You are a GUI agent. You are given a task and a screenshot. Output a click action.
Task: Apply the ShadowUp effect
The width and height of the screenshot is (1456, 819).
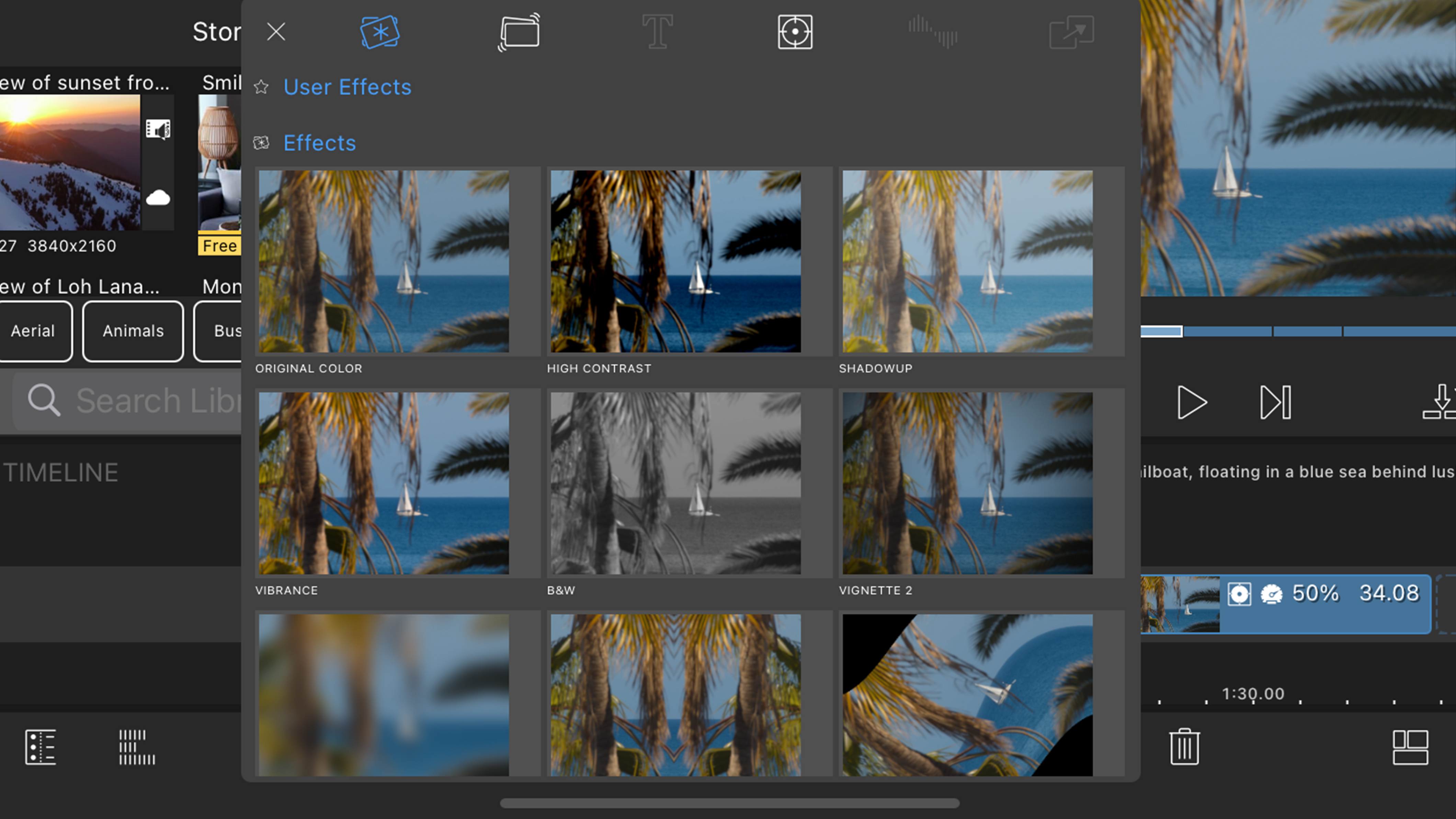click(x=967, y=261)
